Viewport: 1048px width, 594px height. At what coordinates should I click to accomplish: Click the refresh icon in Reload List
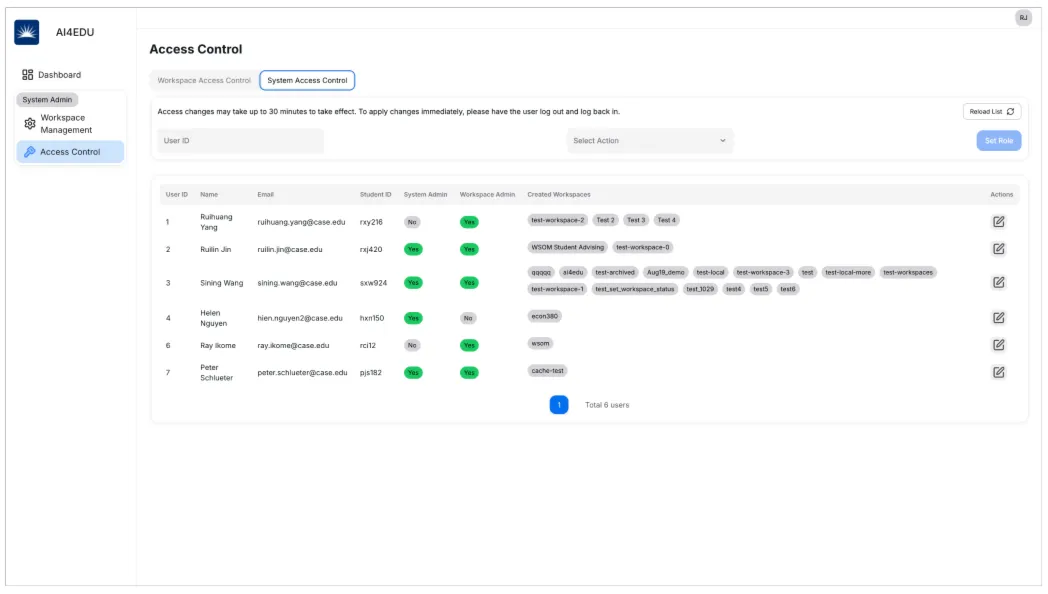pyautogui.click(x=1011, y=112)
